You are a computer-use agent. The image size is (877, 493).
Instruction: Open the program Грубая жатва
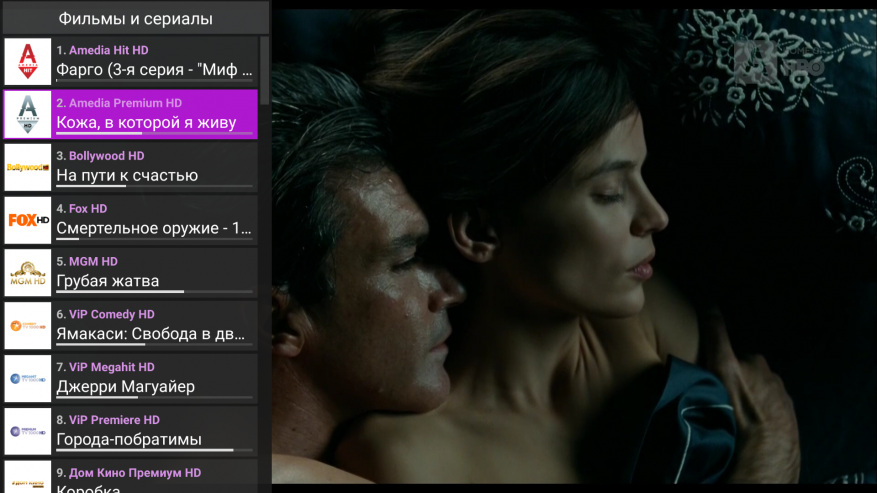coord(108,281)
